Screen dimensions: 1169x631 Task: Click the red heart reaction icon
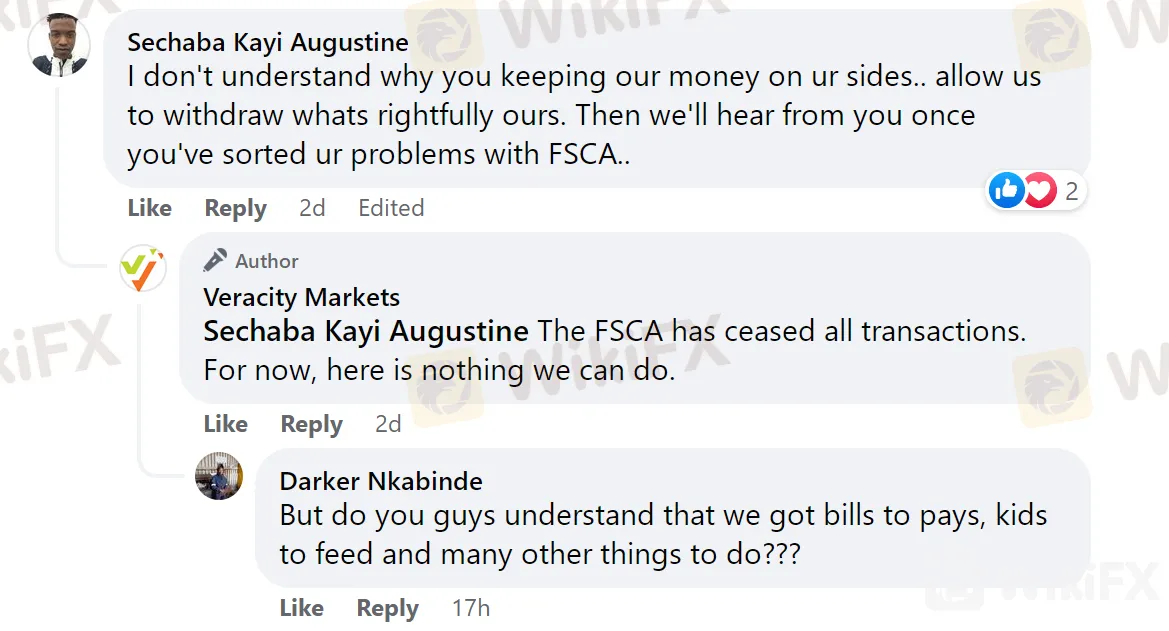(x=1040, y=191)
